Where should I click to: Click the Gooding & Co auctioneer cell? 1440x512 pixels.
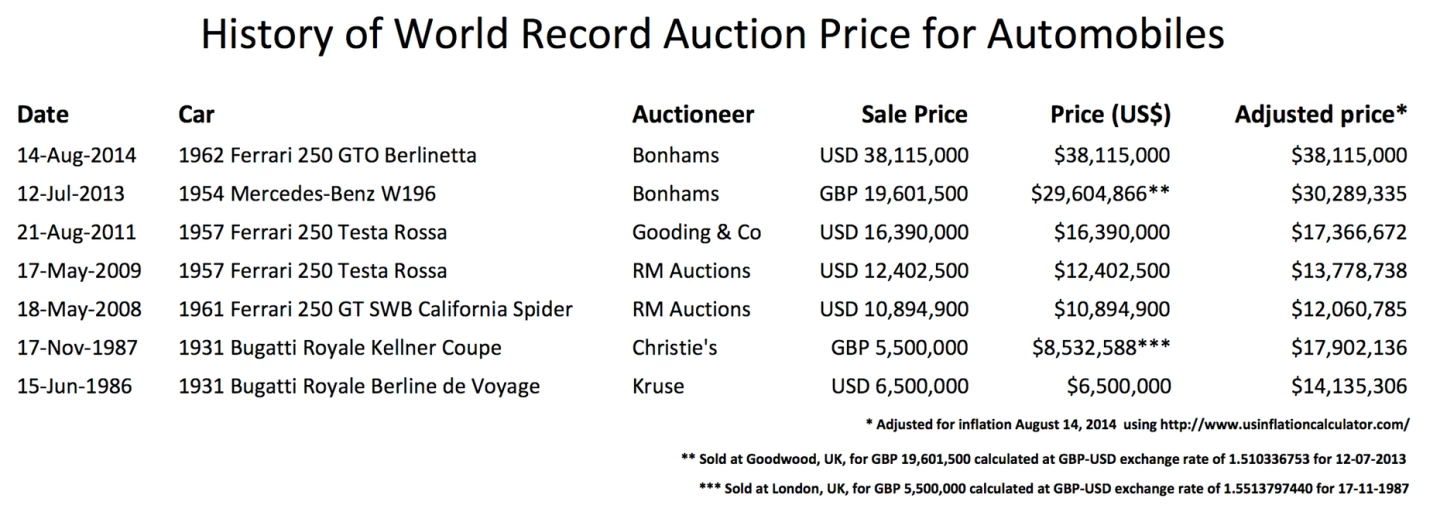pyautogui.click(x=696, y=232)
